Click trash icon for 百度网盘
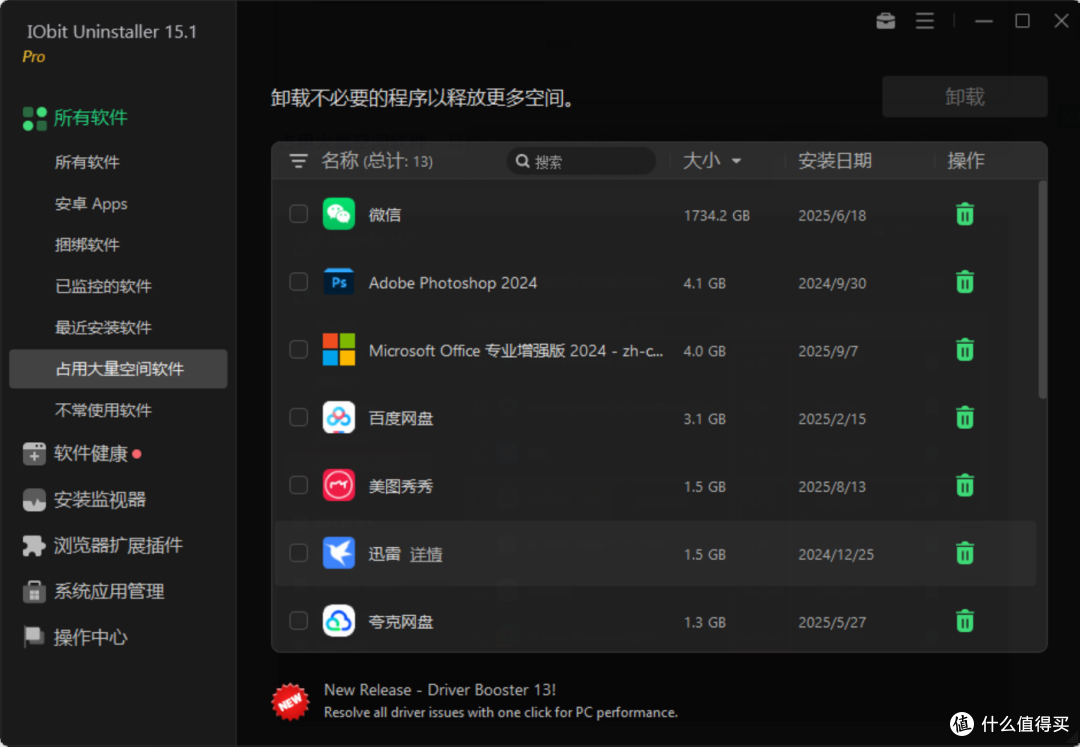The image size is (1080, 747). click(x=964, y=417)
